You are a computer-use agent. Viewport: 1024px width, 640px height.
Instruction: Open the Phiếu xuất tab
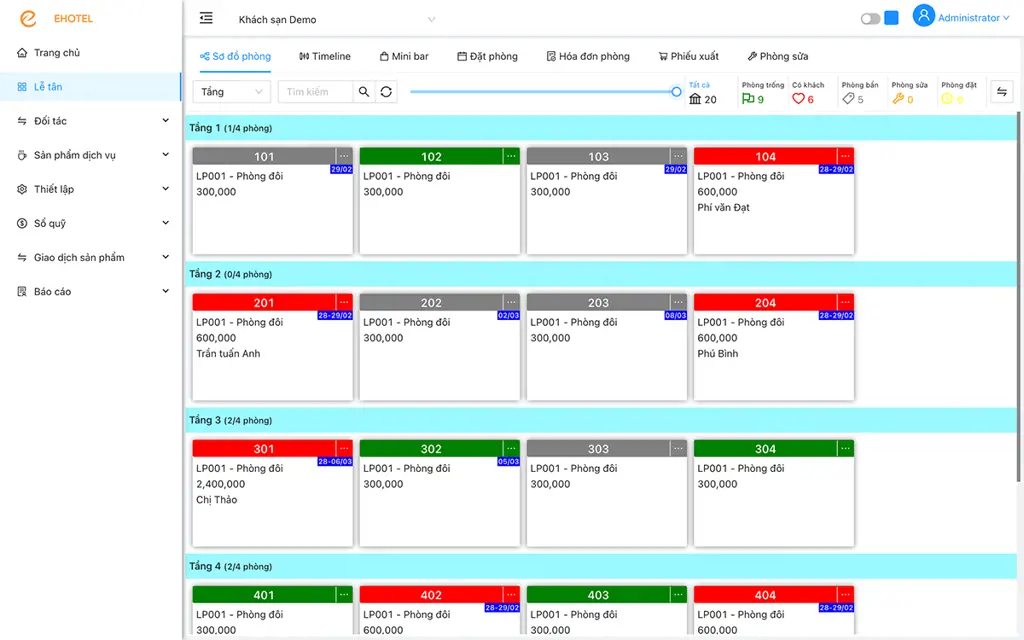688,56
